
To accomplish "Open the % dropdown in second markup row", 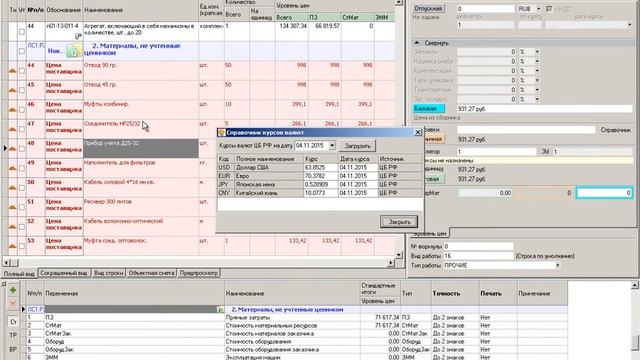I will (537, 61).
